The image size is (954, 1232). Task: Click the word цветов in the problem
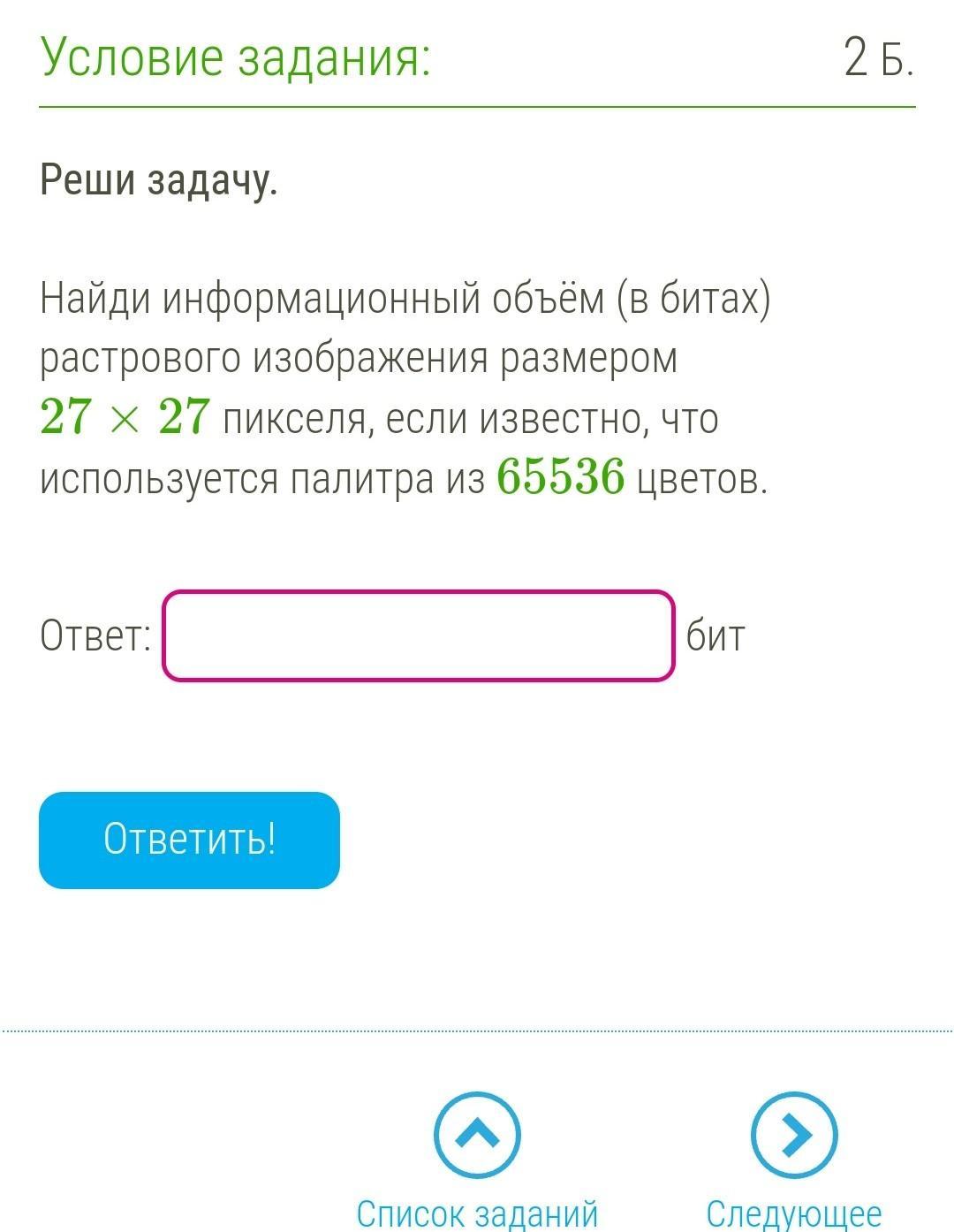[701, 479]
